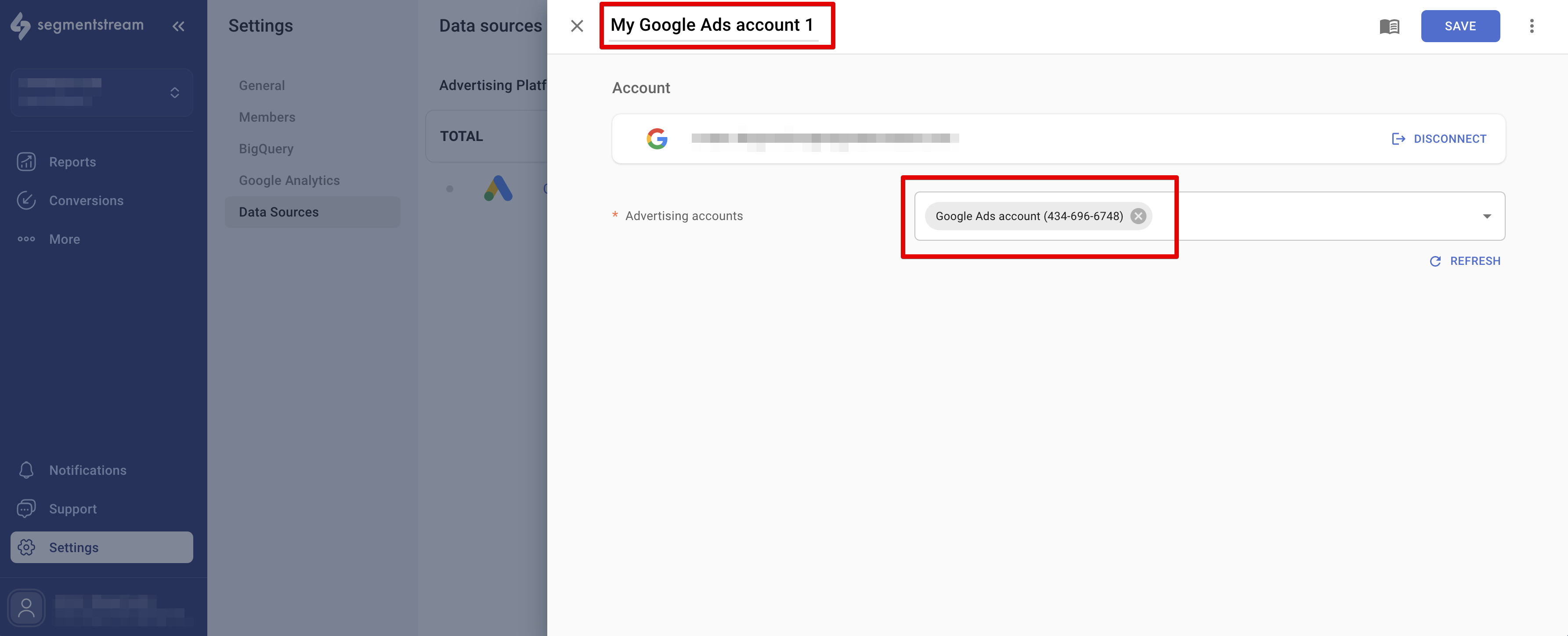Click the TOTAL row header
Screen dimensions: 1568x636
461,136
